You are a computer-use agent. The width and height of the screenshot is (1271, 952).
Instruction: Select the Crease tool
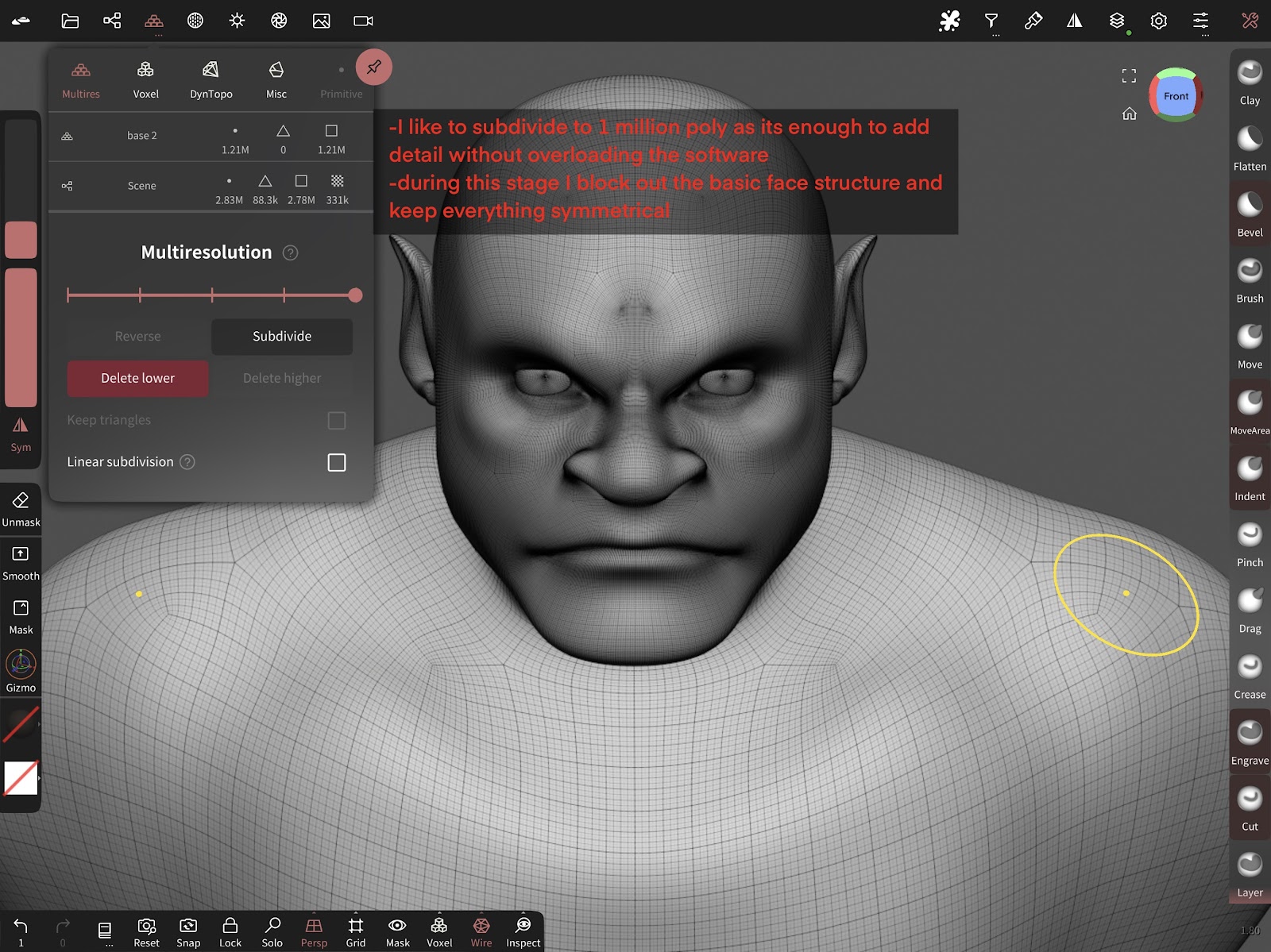coord(1250,676)
